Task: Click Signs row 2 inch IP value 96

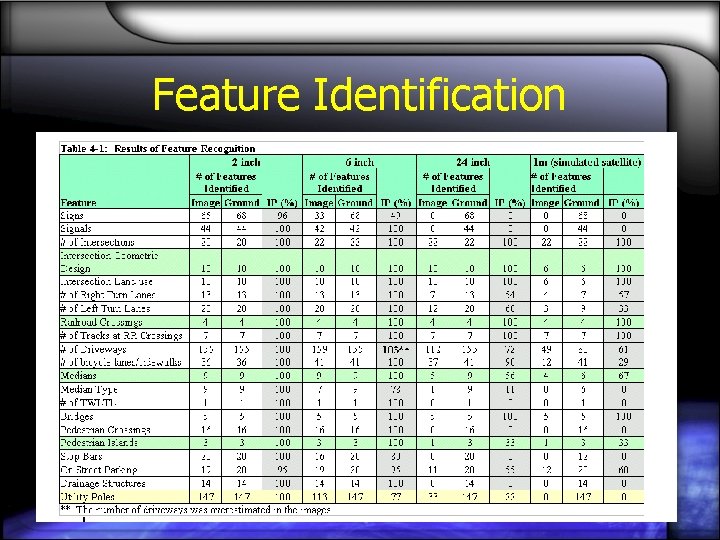Action: click(282, 215)
